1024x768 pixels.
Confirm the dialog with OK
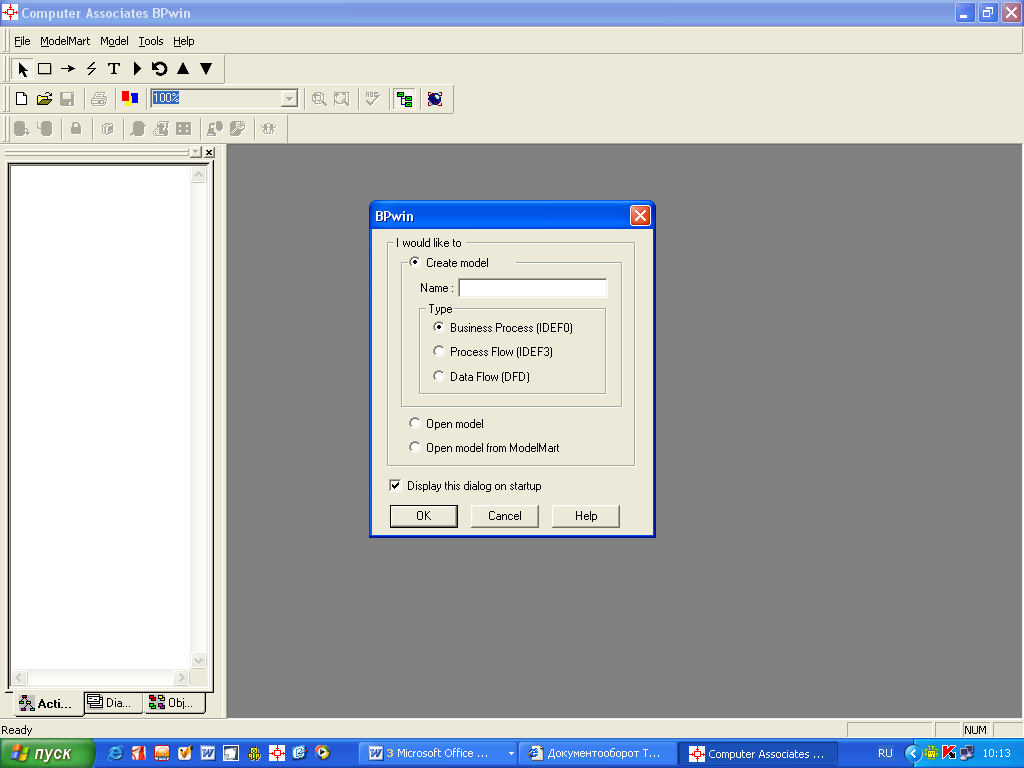click(424, 516)
